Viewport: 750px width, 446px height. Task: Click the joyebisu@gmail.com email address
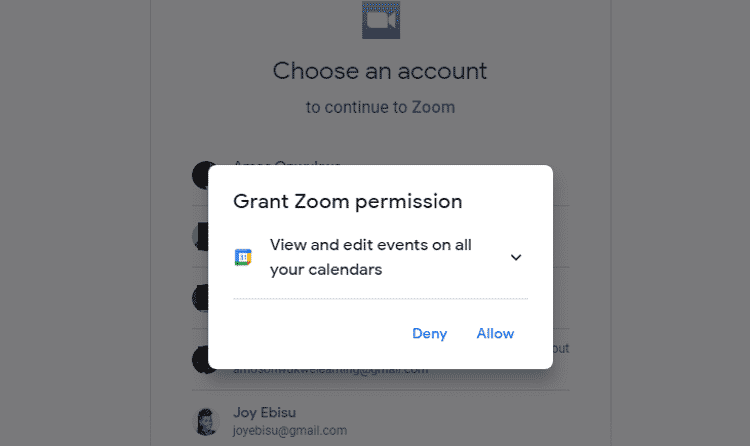(x=290, y=431)
